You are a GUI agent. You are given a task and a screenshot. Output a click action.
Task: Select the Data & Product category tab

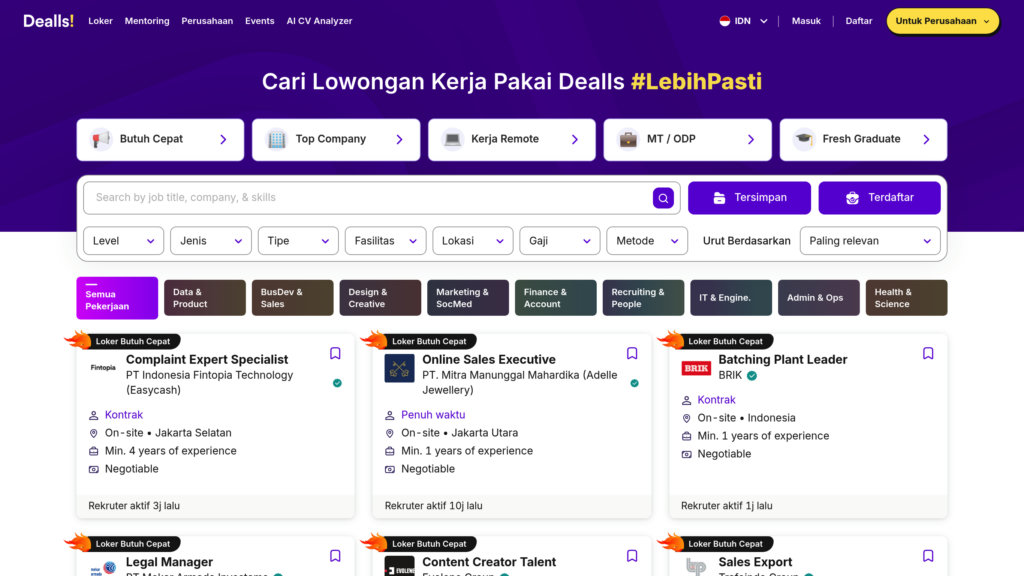[204, 298]
